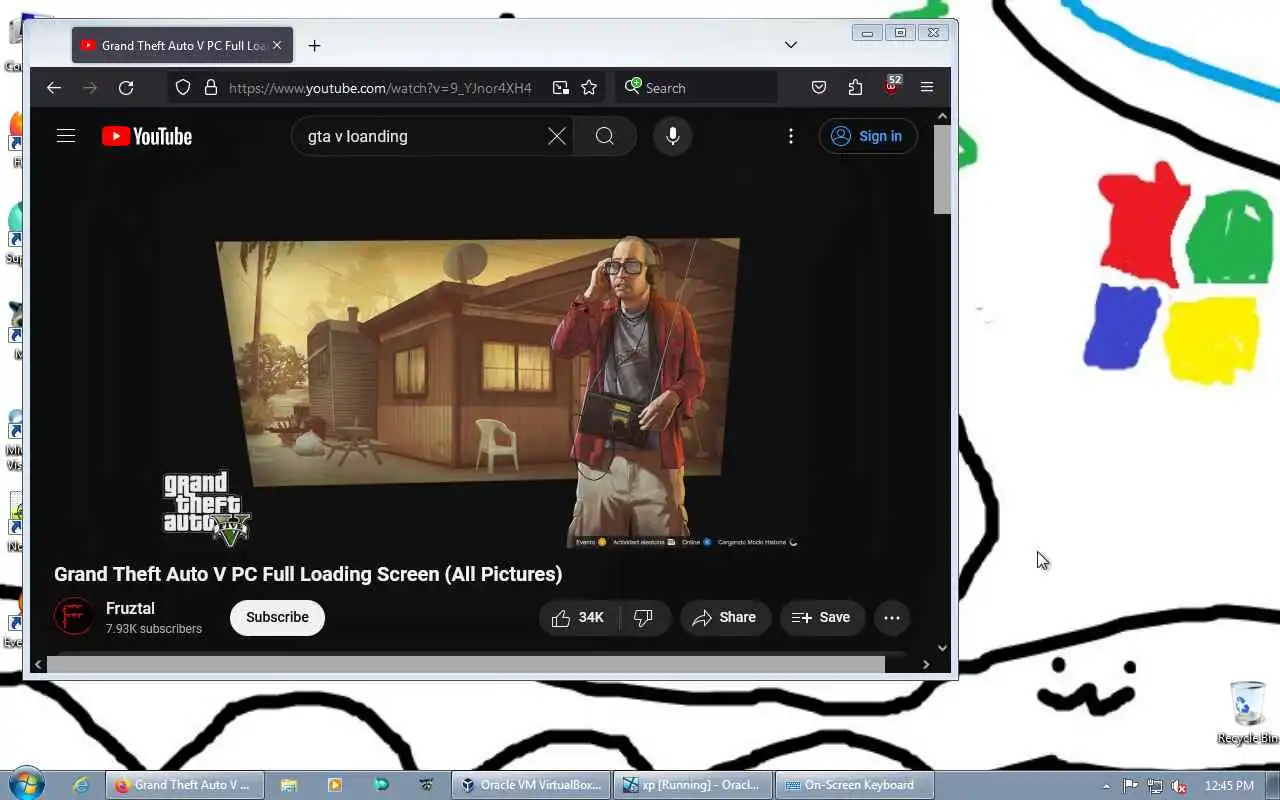Open the Fruztal channel name link
Image resolution: width=1280 pixels, height=800 pixels.
[x=130, y=608]
